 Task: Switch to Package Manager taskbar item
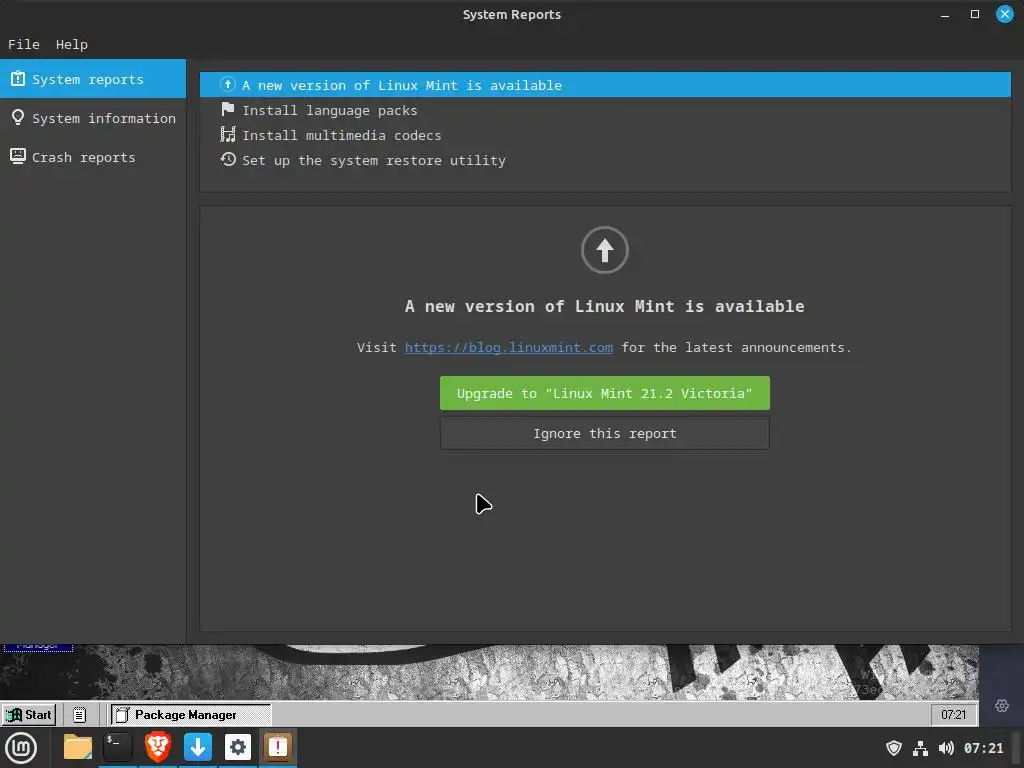(x=190, y=714)
